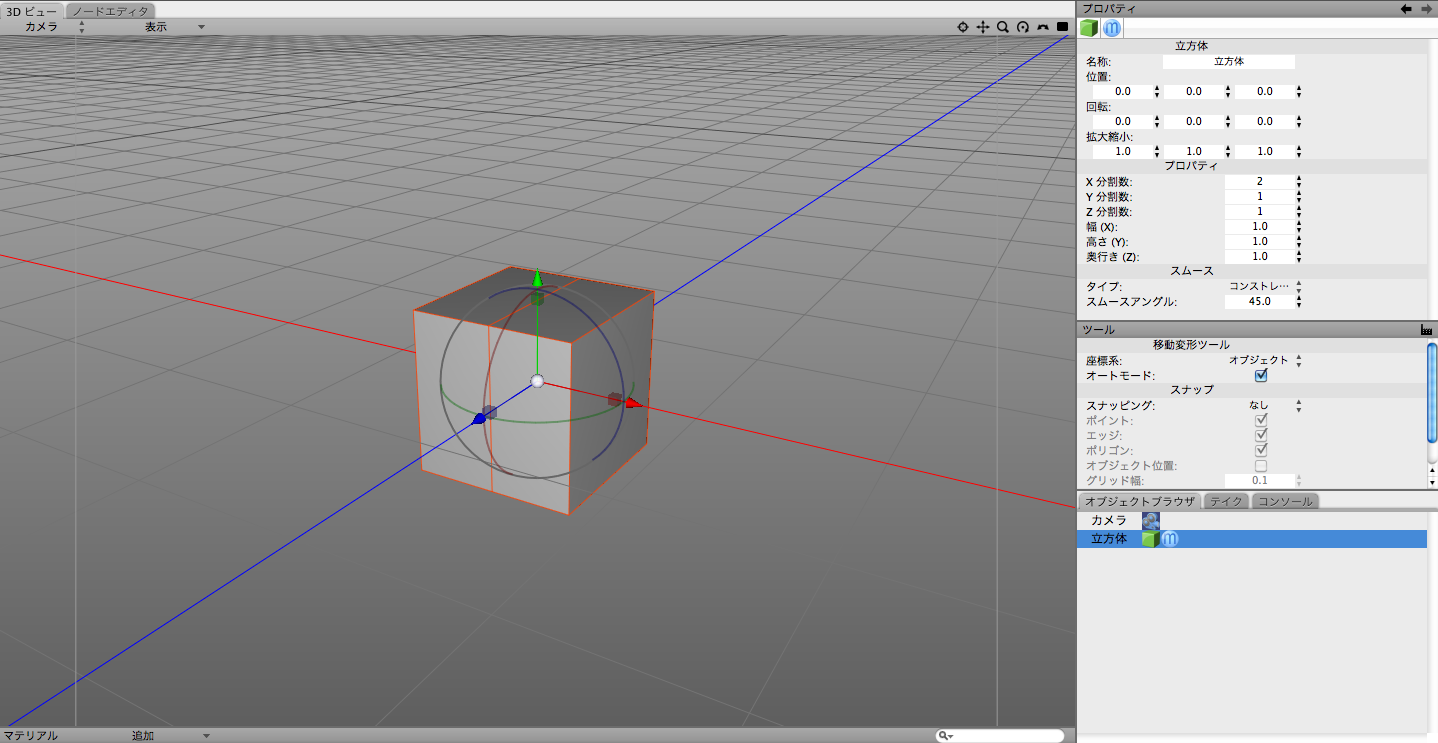Open the スナッピング なし dropdown
This screenshot has width=1438, height=743.
pos(1264,405)
